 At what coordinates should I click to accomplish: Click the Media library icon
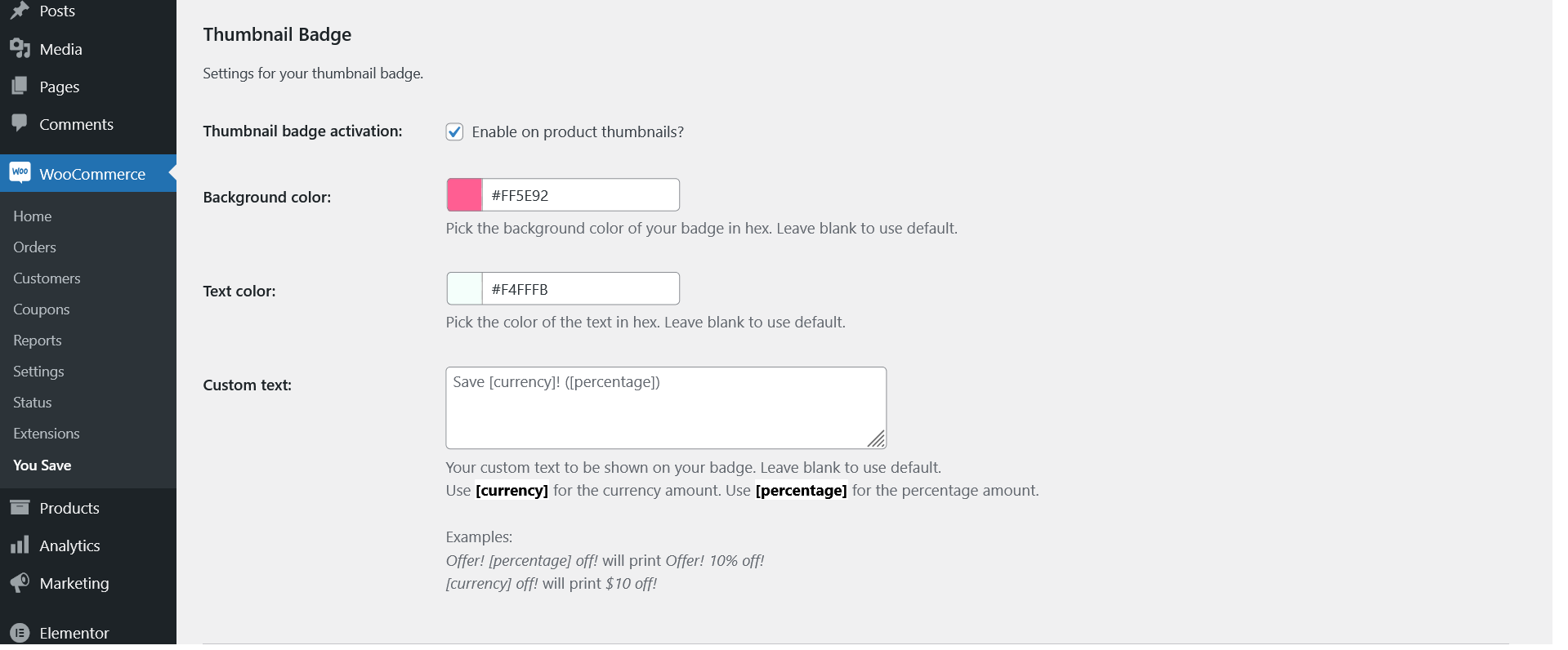pos(20,49)
